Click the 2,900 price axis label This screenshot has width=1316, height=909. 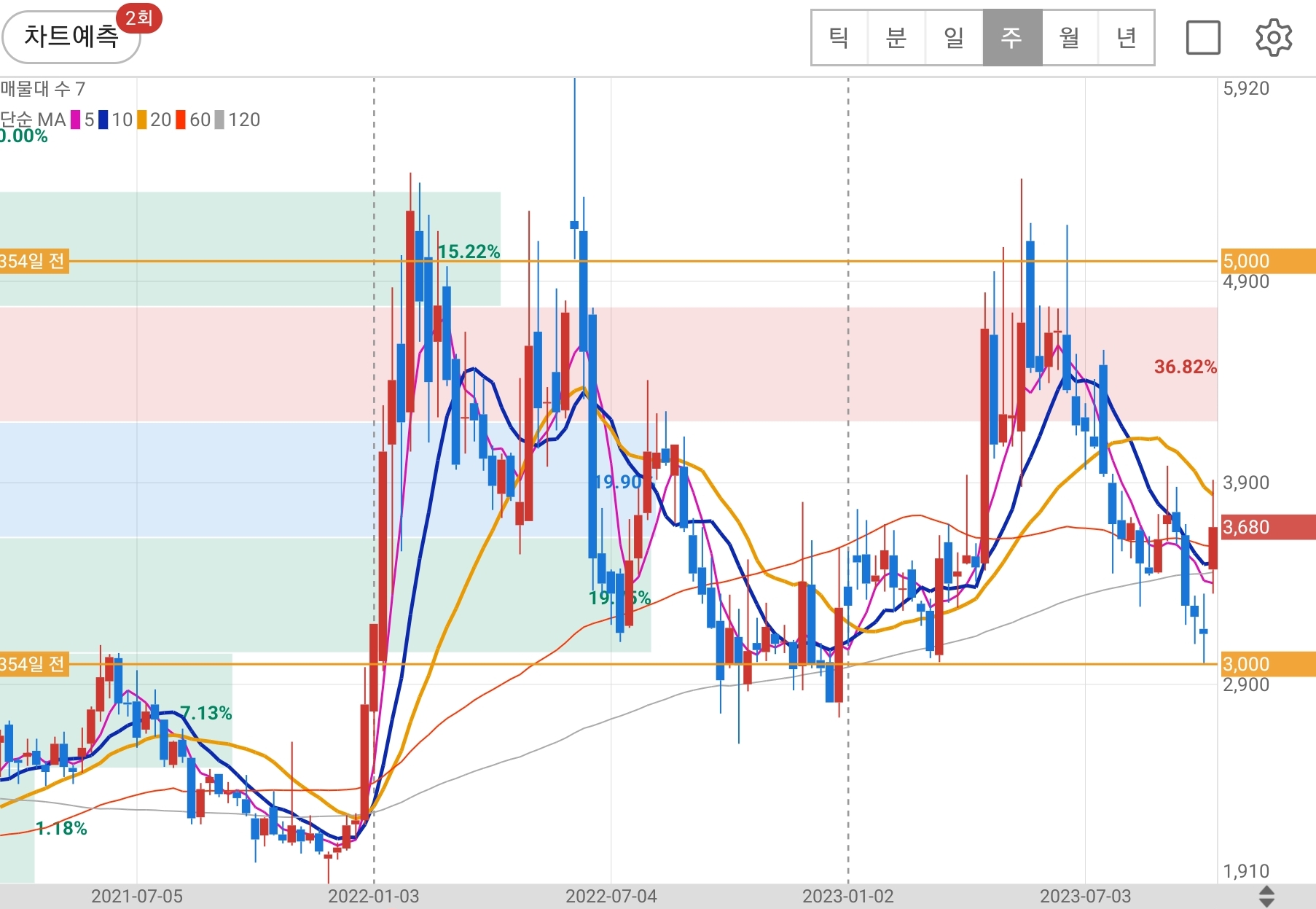[1246, 685]
